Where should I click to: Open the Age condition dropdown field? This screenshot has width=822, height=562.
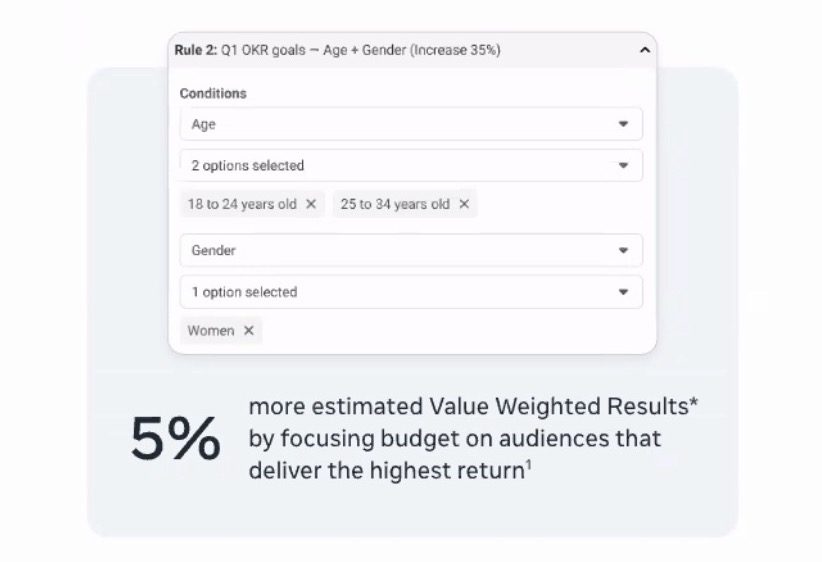(x=411, y=124)
